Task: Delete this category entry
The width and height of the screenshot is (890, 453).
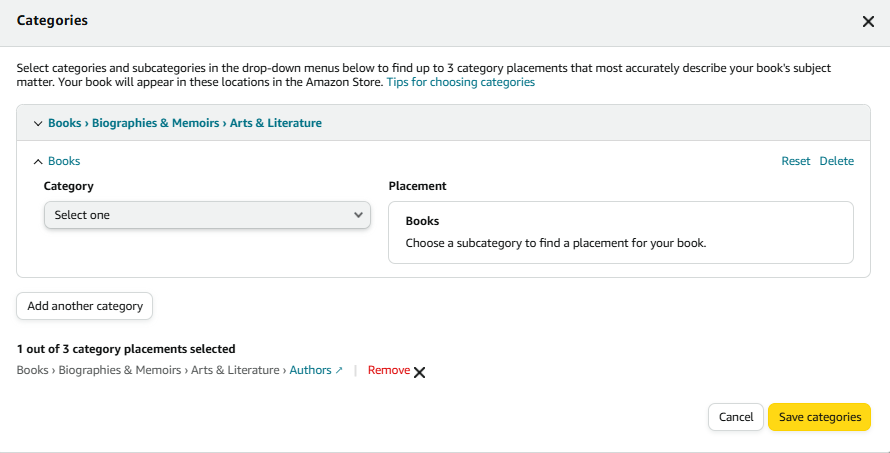Action: click(836, 161)
